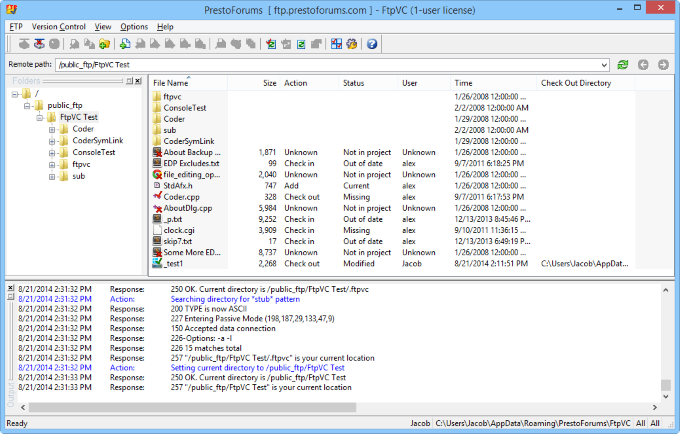The image size is (680, 434).
Task: Click the add files icon with green plus
Action: click(125, 44)
